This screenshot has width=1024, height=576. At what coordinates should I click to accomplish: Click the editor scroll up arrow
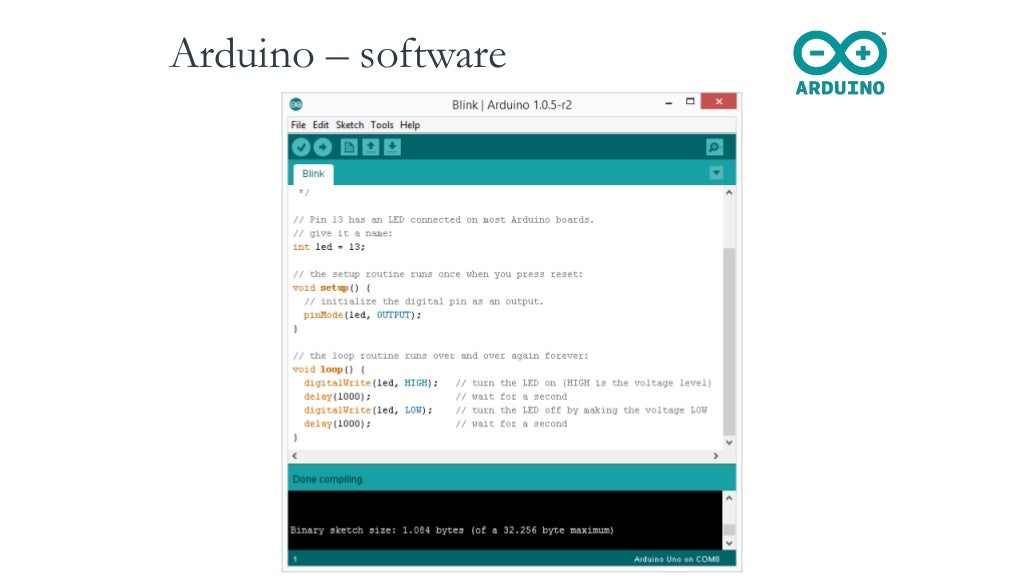(729, 193)
